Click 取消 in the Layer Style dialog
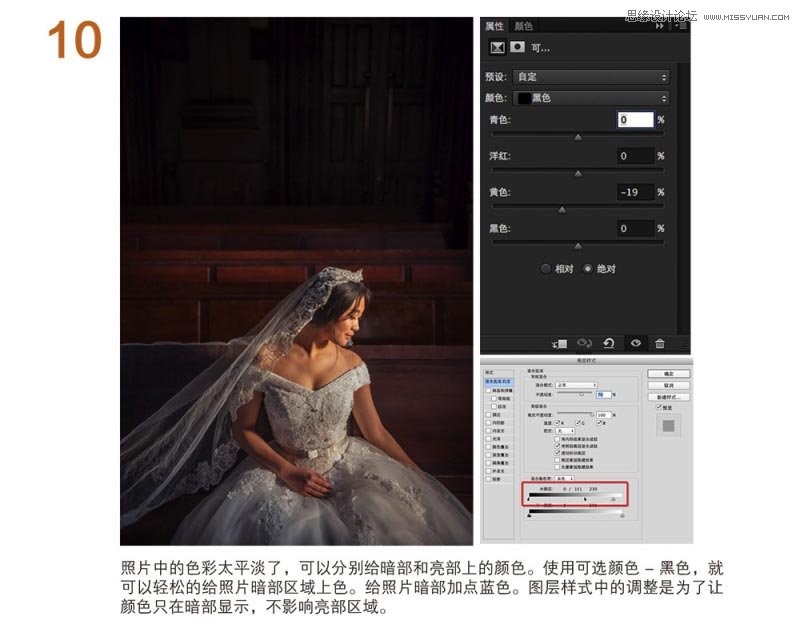The height and width of the screenshot is (626, 800). (x=669, y=386)
